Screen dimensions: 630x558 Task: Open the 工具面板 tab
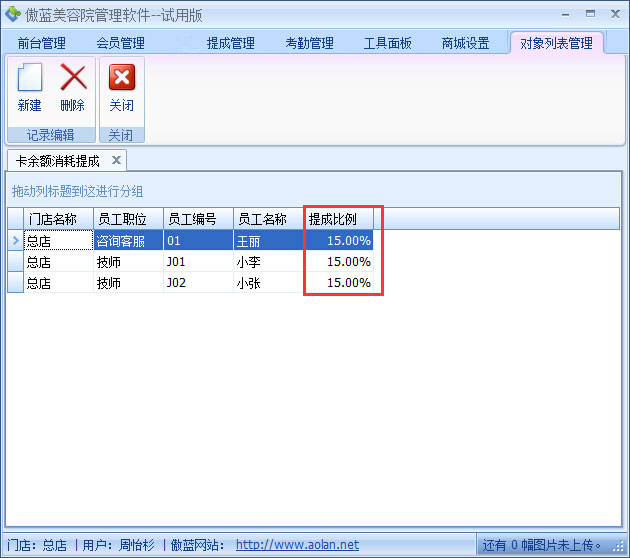387,43
